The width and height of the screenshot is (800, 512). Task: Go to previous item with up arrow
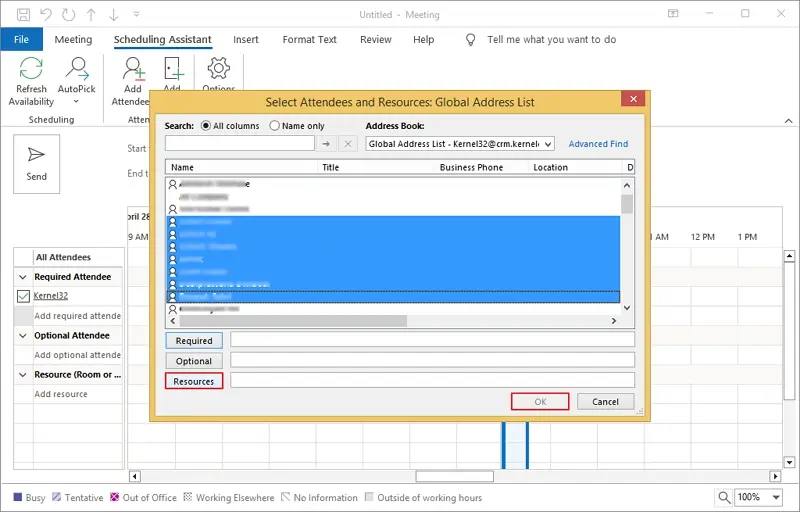tap(91, 15)
